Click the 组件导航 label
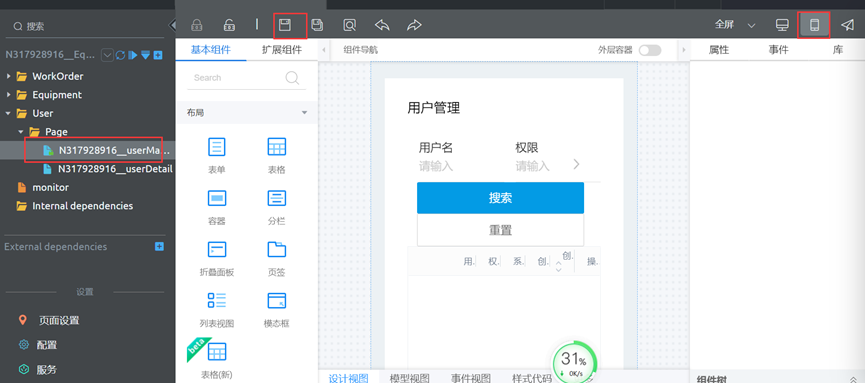The width and height of the screenshot is (865, 383). 360,50
